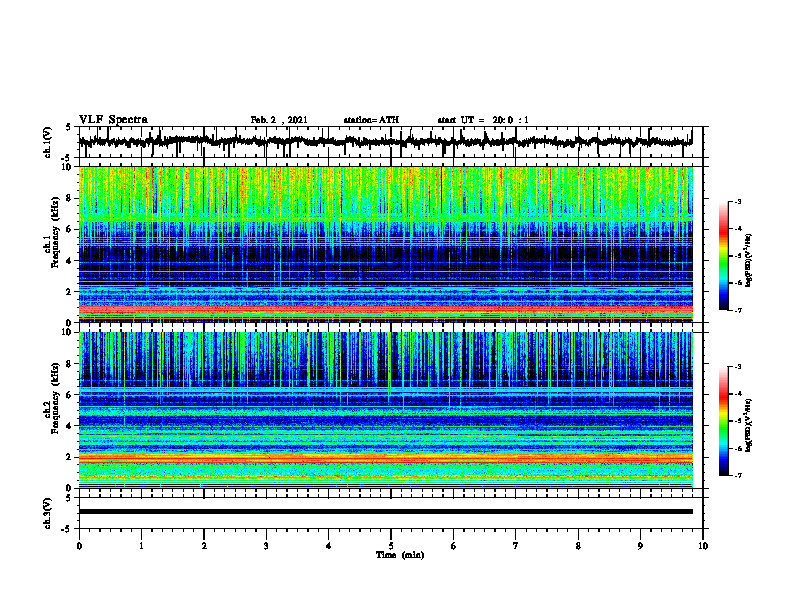Click the "0" tick label on the time axis
This screenshot has width=792, height=612.
pos(79,546)
